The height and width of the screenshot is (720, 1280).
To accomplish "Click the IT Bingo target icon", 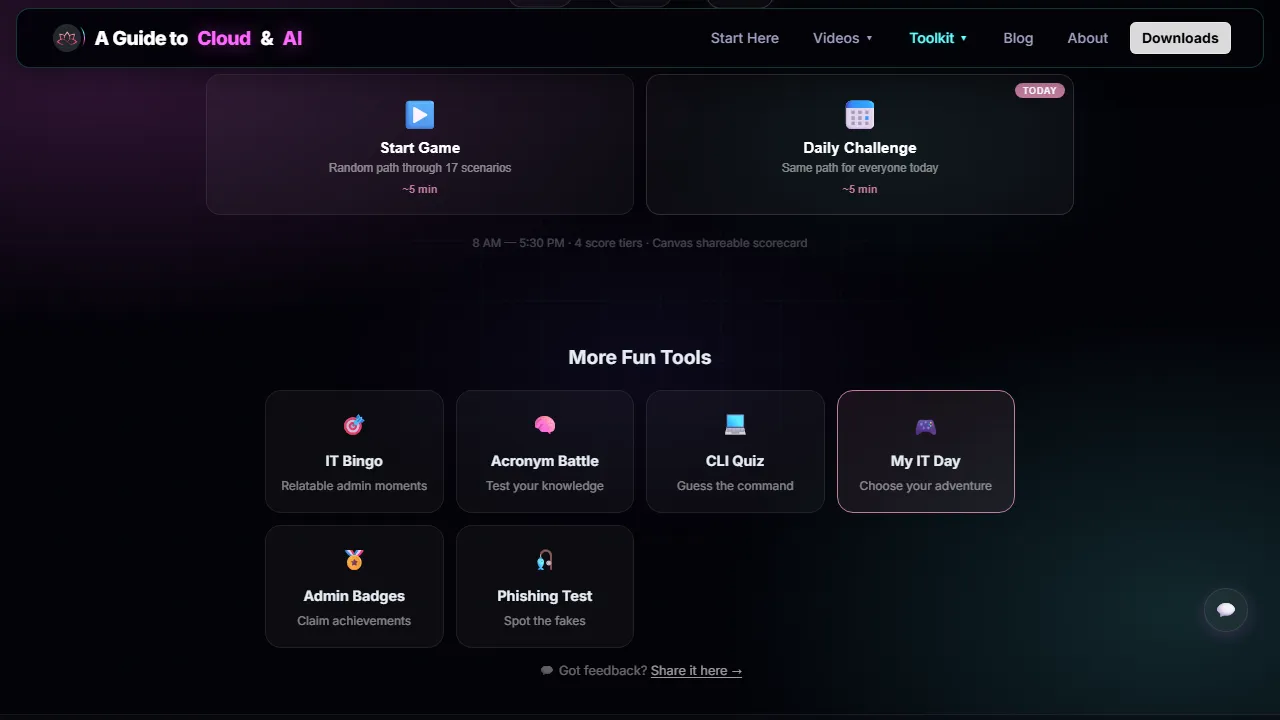I will pyautogui.click(x=354, y=425).
